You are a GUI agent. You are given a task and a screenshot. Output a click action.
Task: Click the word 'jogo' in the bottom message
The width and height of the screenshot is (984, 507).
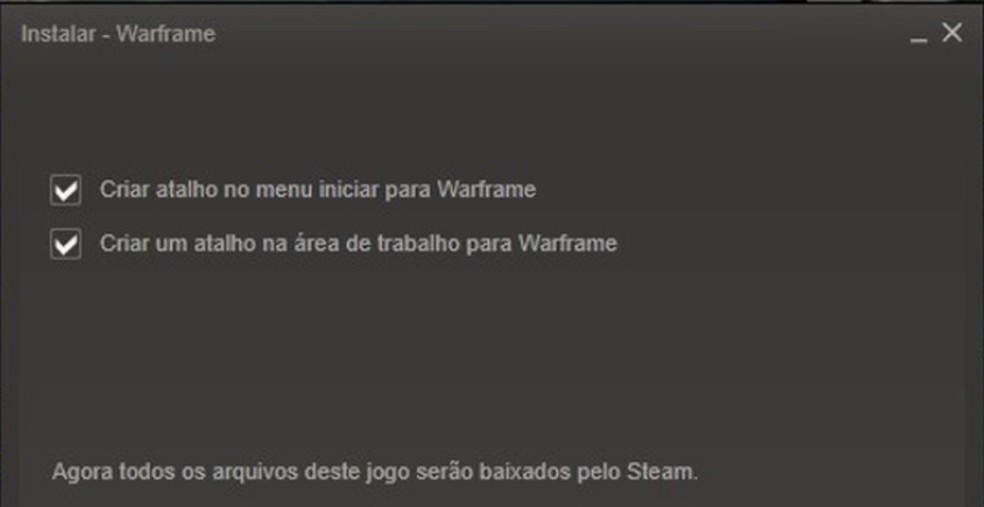[x=373, y=472]
